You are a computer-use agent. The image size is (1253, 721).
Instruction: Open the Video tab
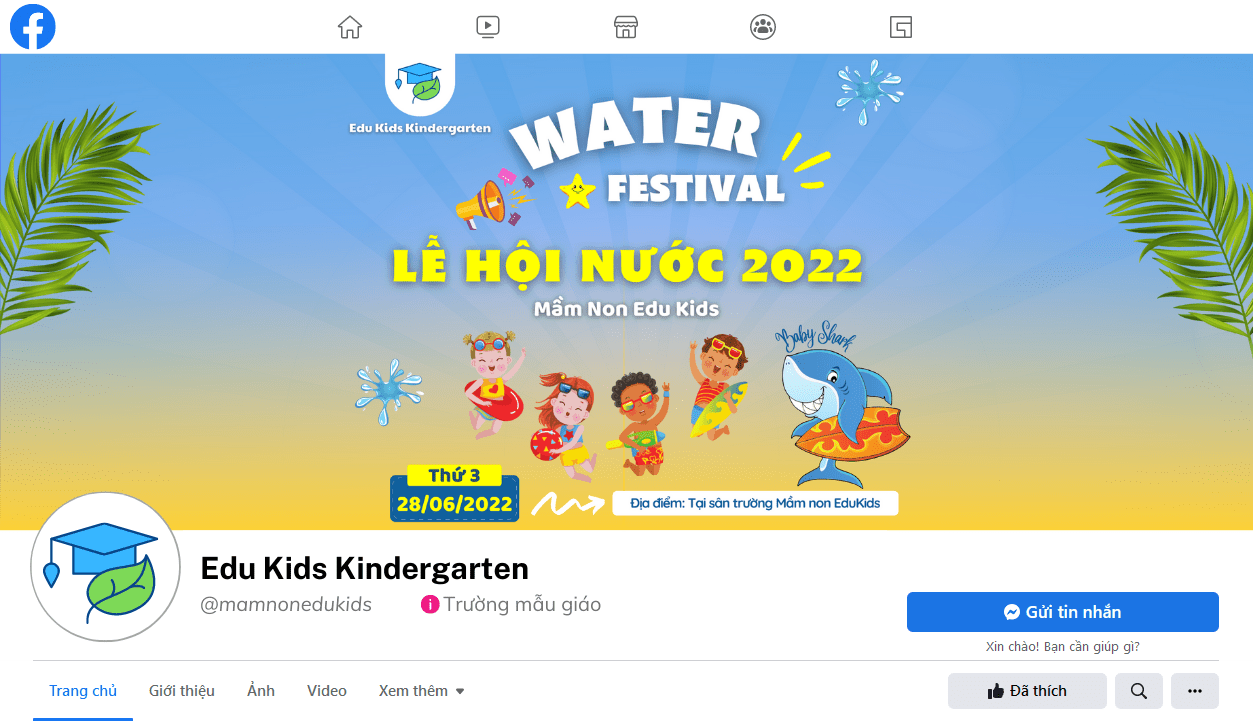tap(327, 691)
